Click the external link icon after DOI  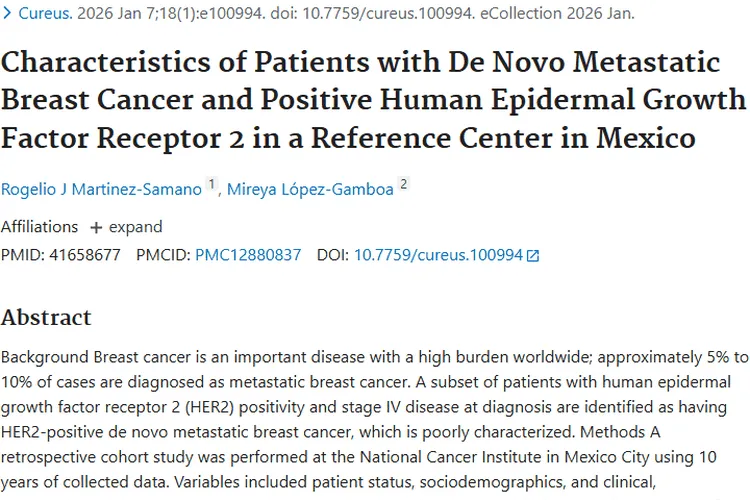coord(533,256)
